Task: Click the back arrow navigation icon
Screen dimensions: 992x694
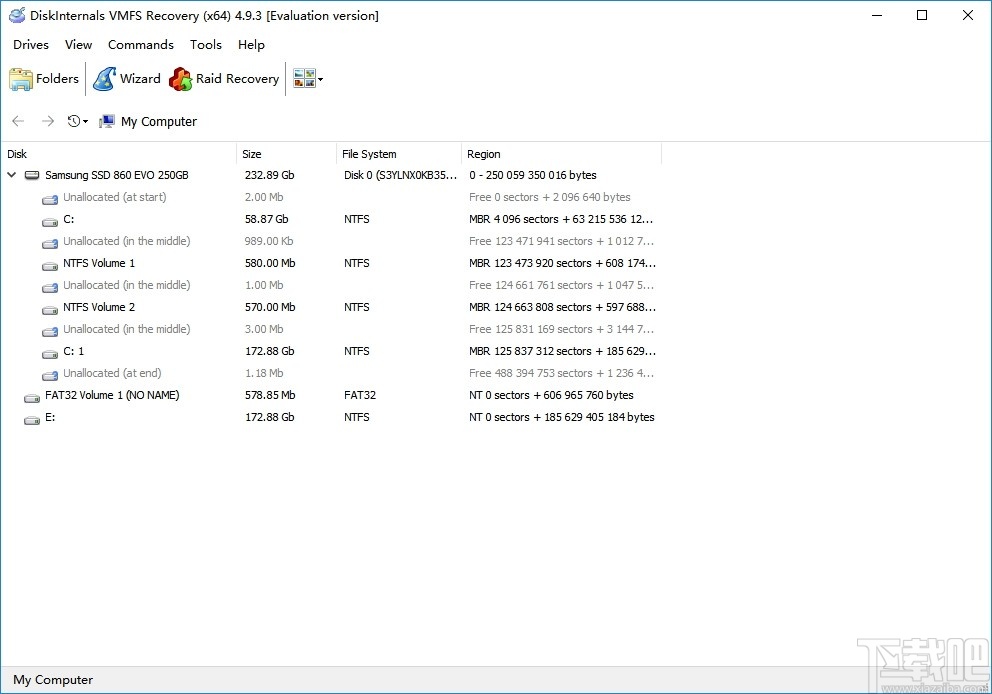Action: [x=17, y=120]
